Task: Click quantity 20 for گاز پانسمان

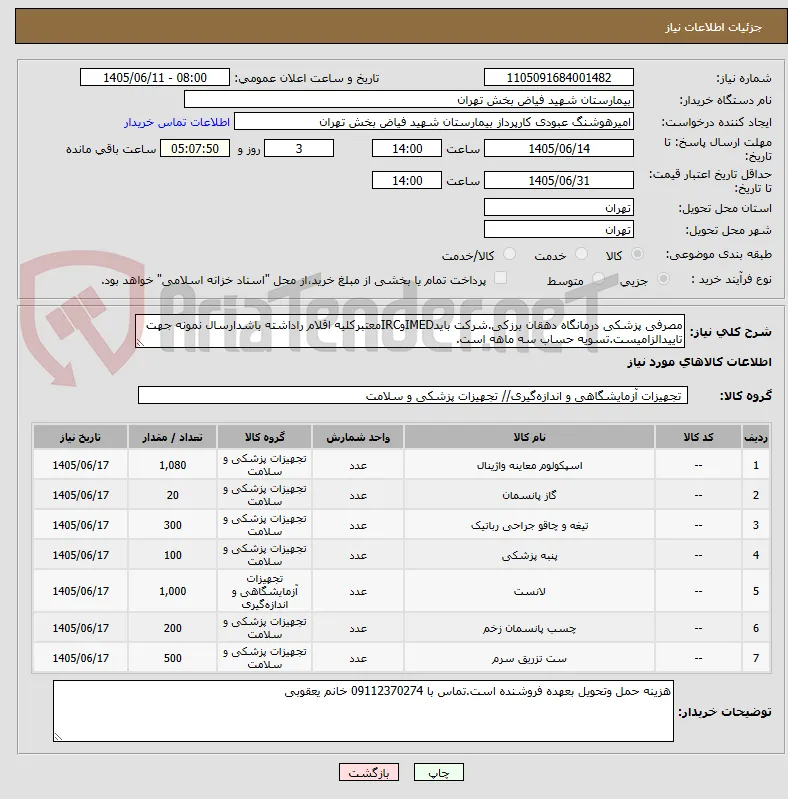Action: 173,495
